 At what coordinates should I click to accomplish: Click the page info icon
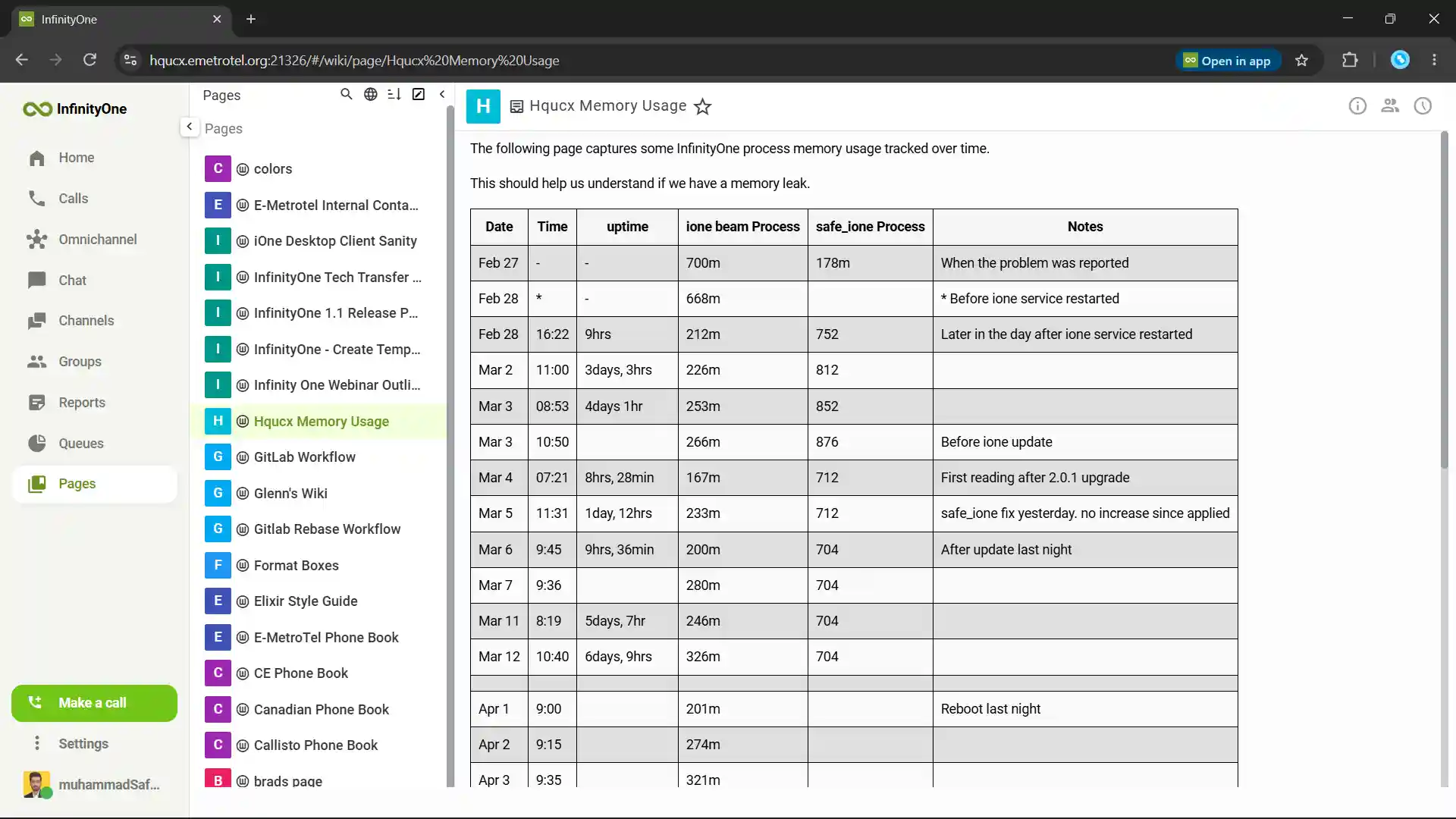[1357, 106]
